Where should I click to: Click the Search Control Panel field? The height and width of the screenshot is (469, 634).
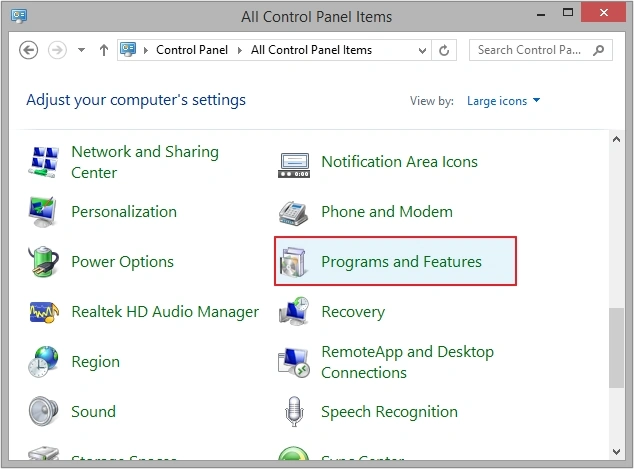coord(530,50)
